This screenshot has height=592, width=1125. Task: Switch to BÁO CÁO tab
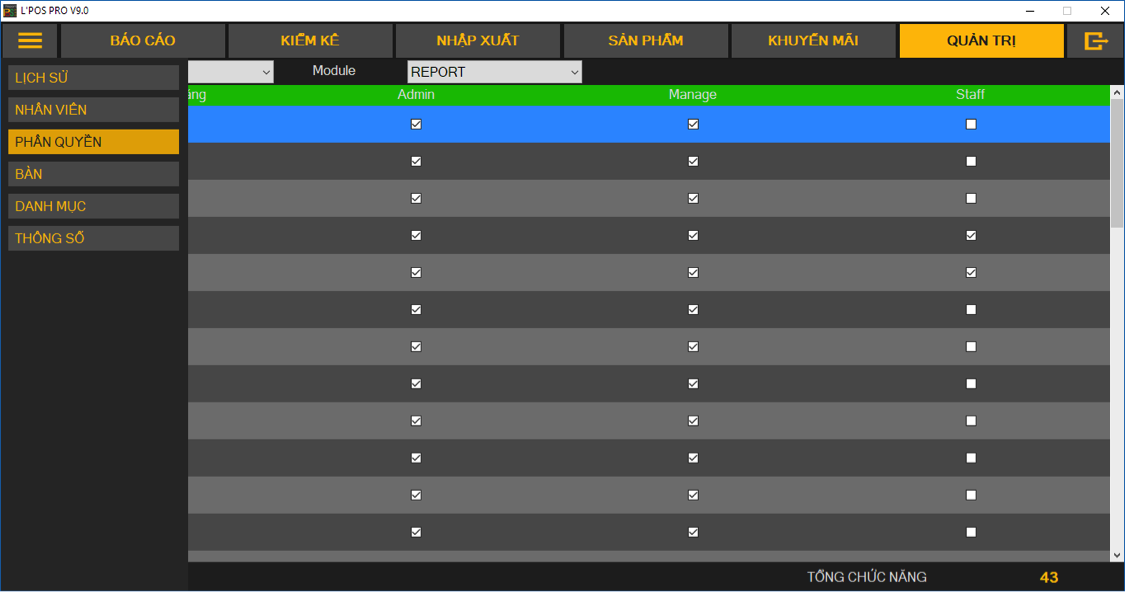(142, 41)
